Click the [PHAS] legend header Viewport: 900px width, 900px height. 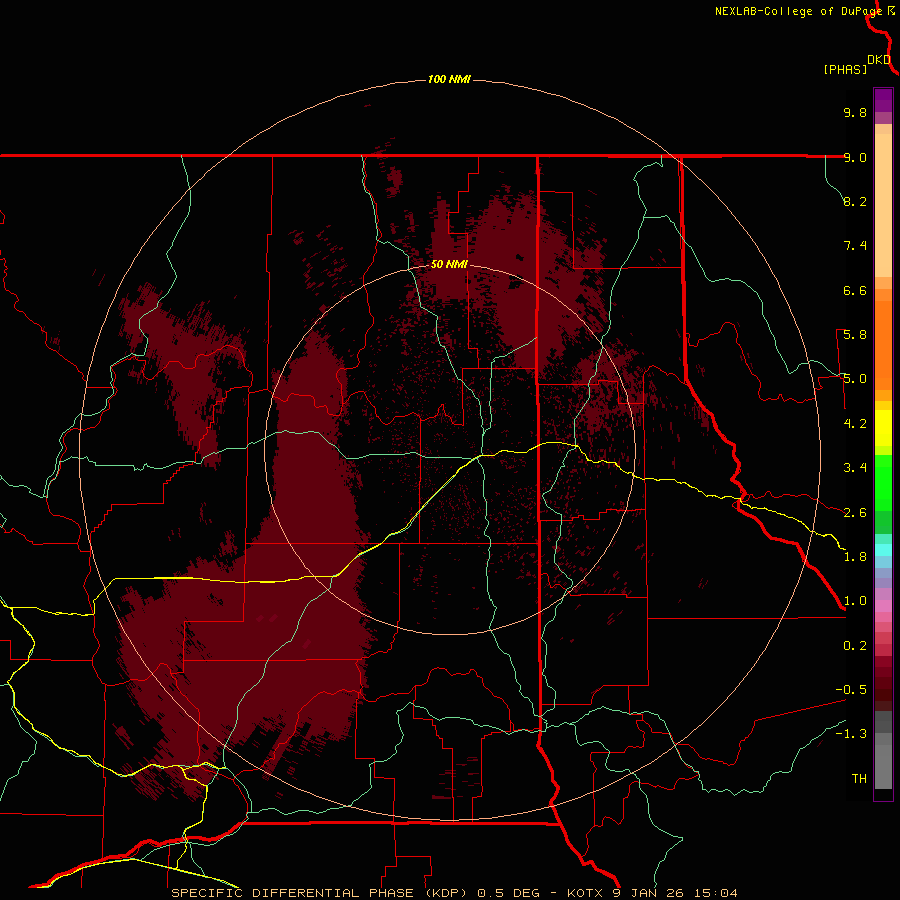click(x=845, y=70)
